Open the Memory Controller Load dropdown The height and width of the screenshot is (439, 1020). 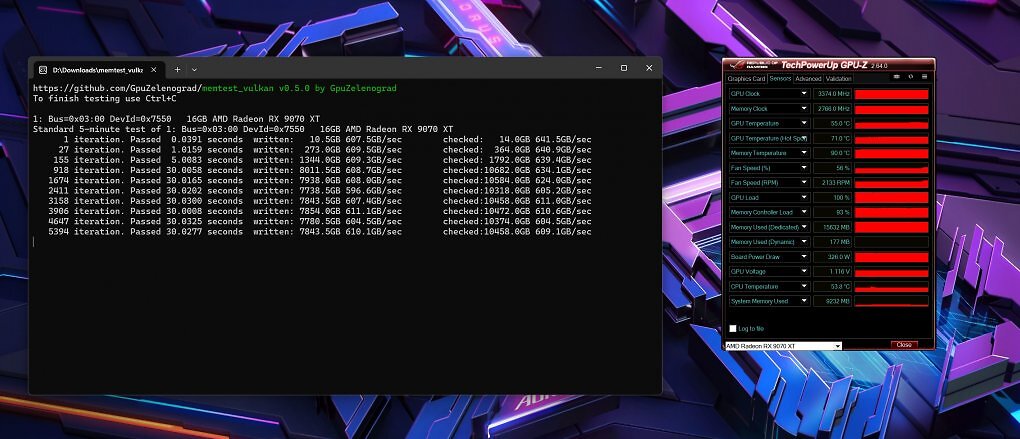tap(805, 212)
